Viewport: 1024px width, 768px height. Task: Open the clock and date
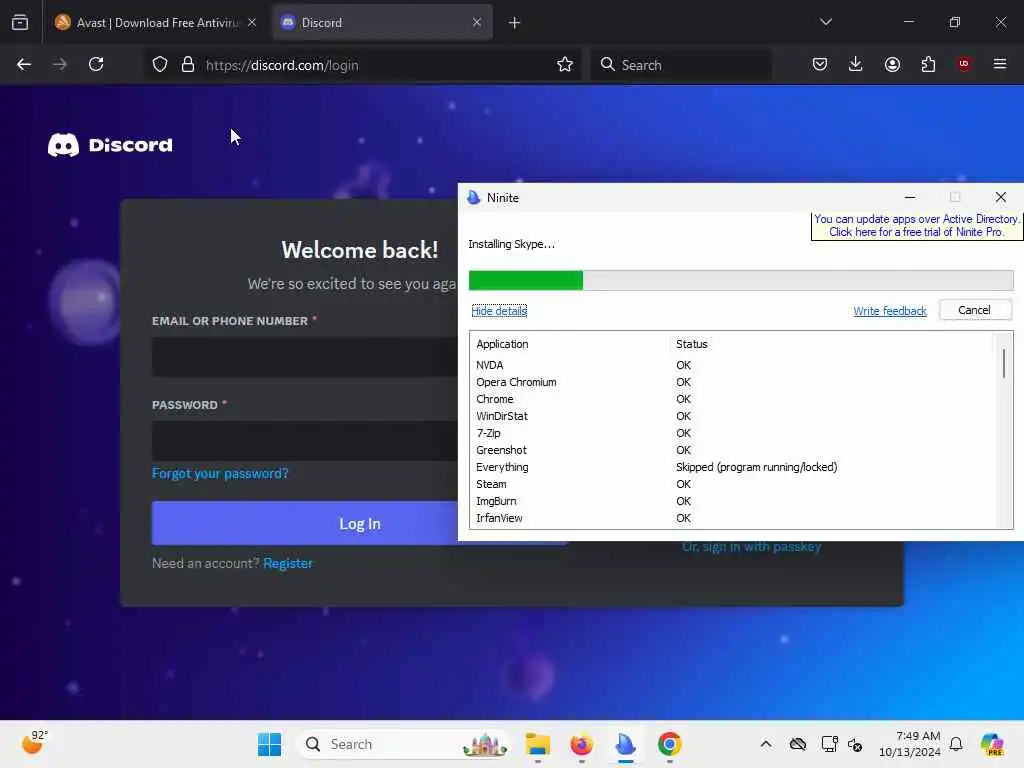[910, 744]
